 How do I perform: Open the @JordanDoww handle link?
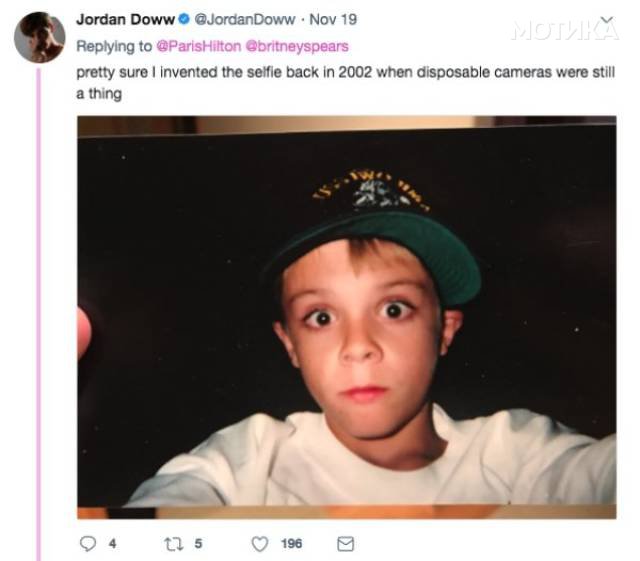(244, 19)
